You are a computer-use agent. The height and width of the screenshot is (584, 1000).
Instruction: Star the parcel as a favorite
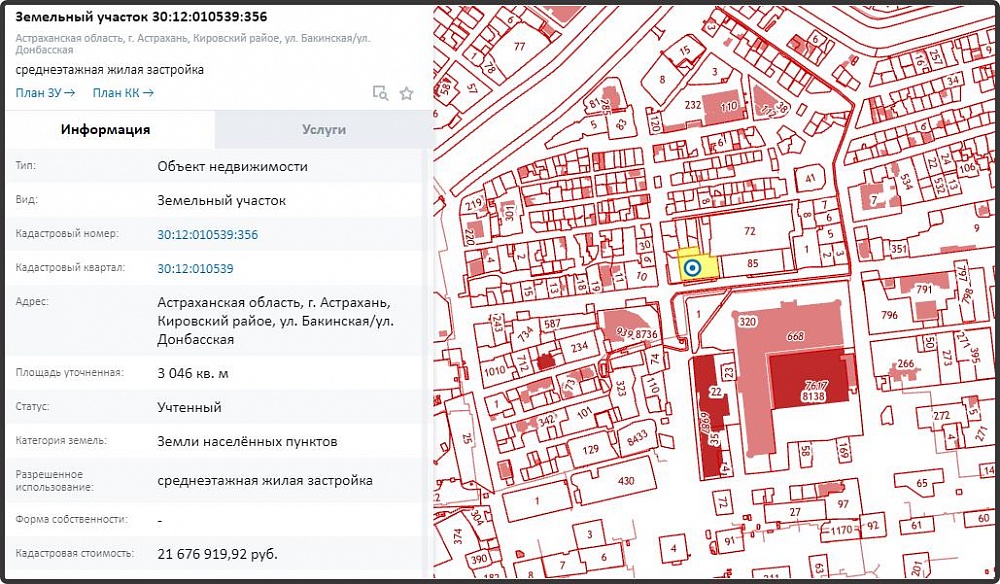[406, 93]
